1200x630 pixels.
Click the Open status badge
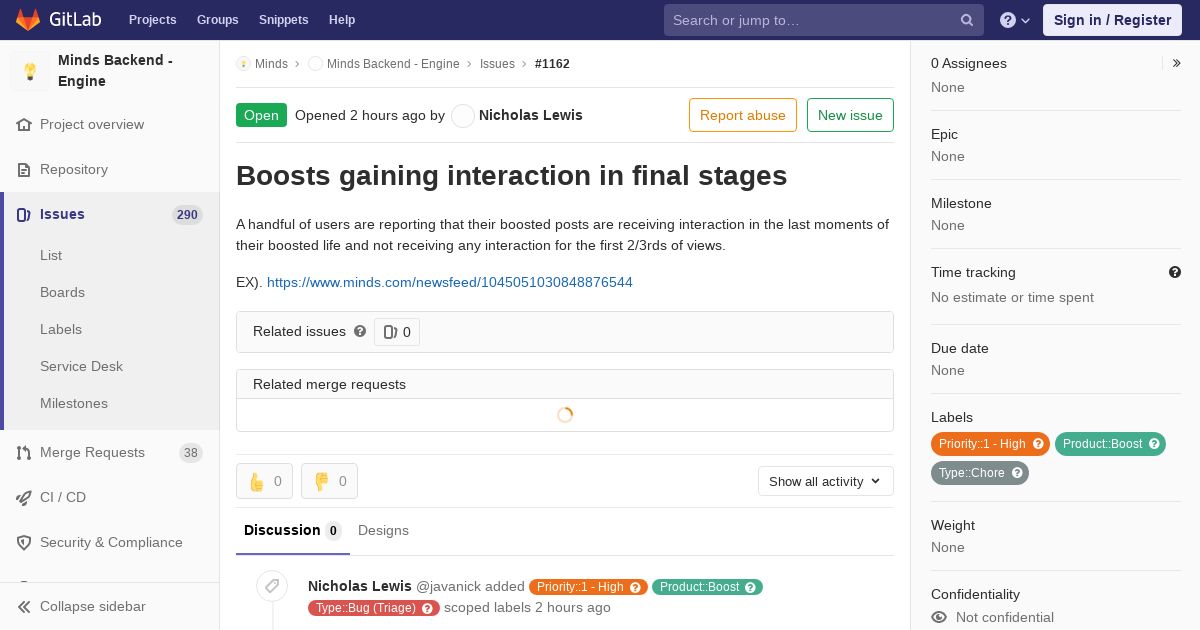click(261, 115)
